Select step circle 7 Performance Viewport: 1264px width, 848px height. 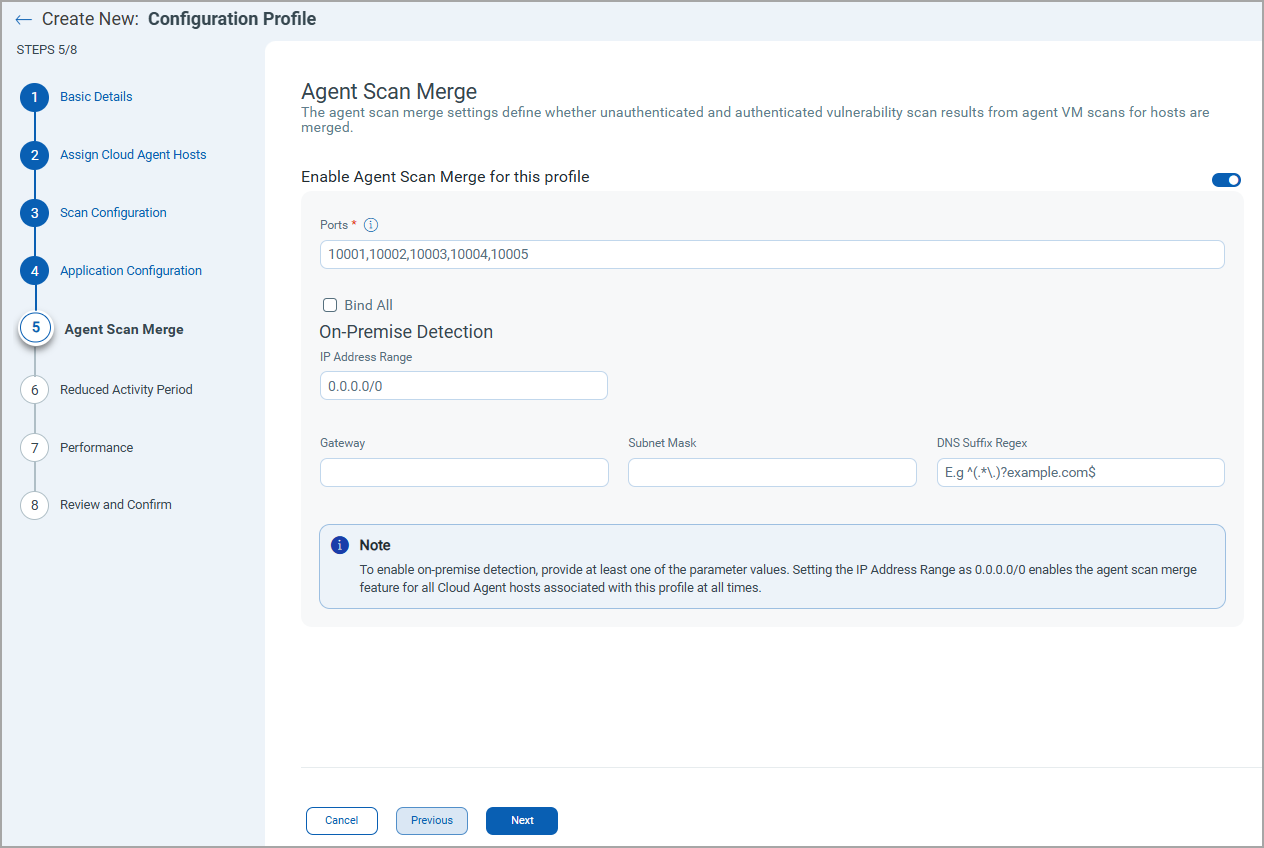coord(34,447)
